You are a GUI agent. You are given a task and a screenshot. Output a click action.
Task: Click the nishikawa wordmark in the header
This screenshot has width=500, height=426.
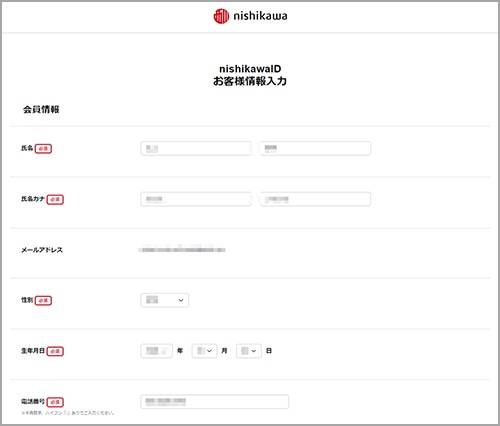(260, 16)
